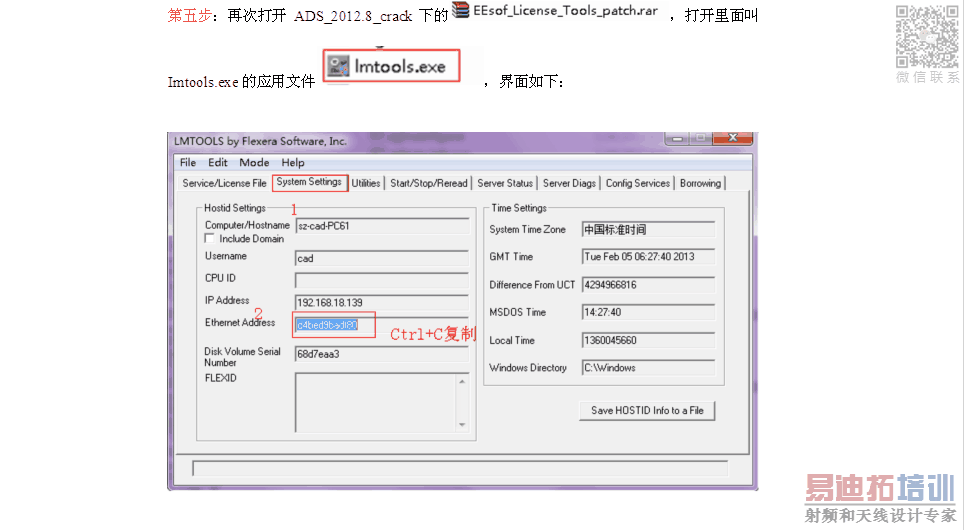The height and width of the screenshot is (530, 964).
Task: Click the GMT Time field
Action: [648, 256]
